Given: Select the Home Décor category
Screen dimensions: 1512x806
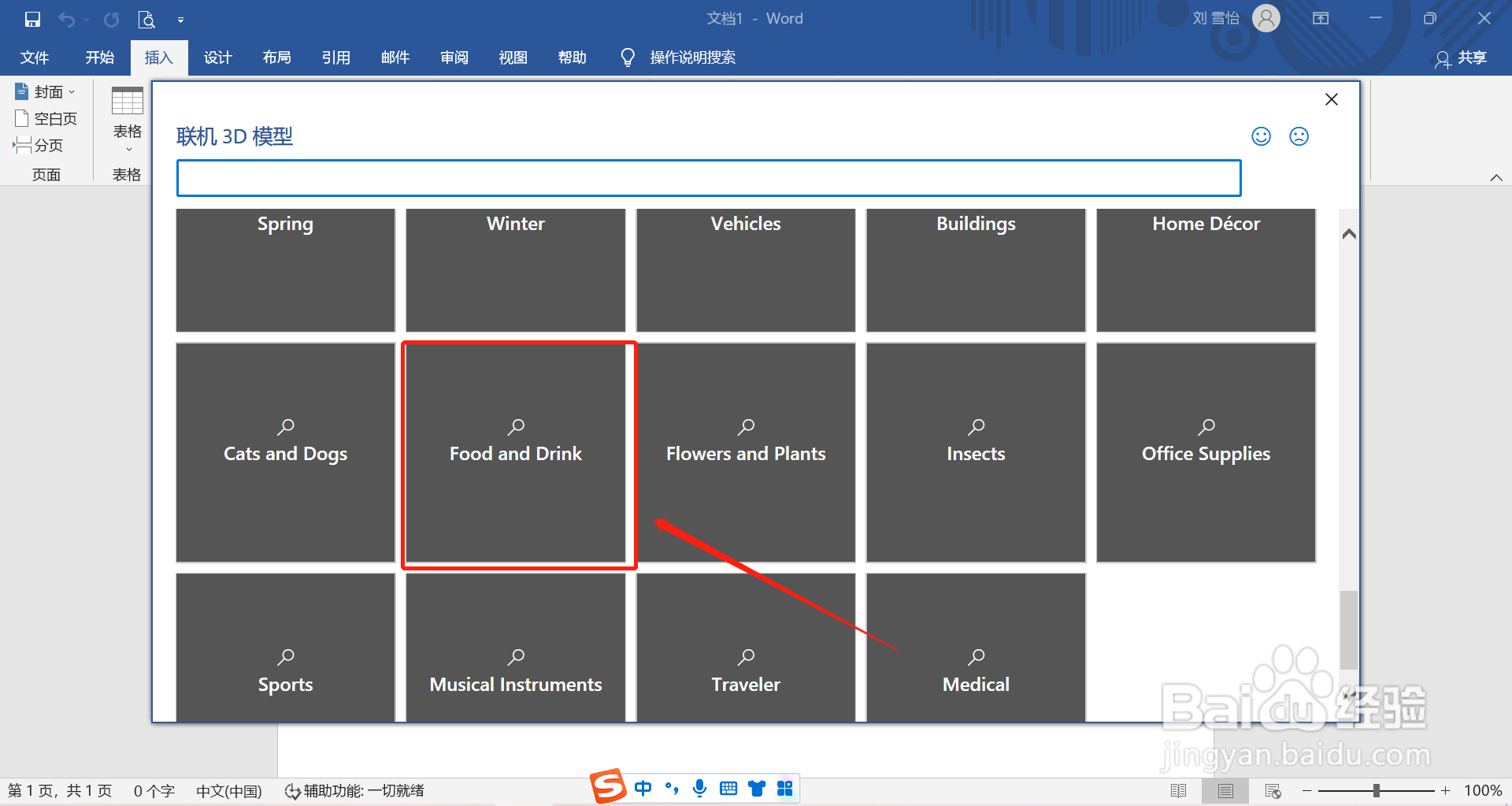Looking at the screenshot, I should pyautogui.click(x=1205, y=270).
